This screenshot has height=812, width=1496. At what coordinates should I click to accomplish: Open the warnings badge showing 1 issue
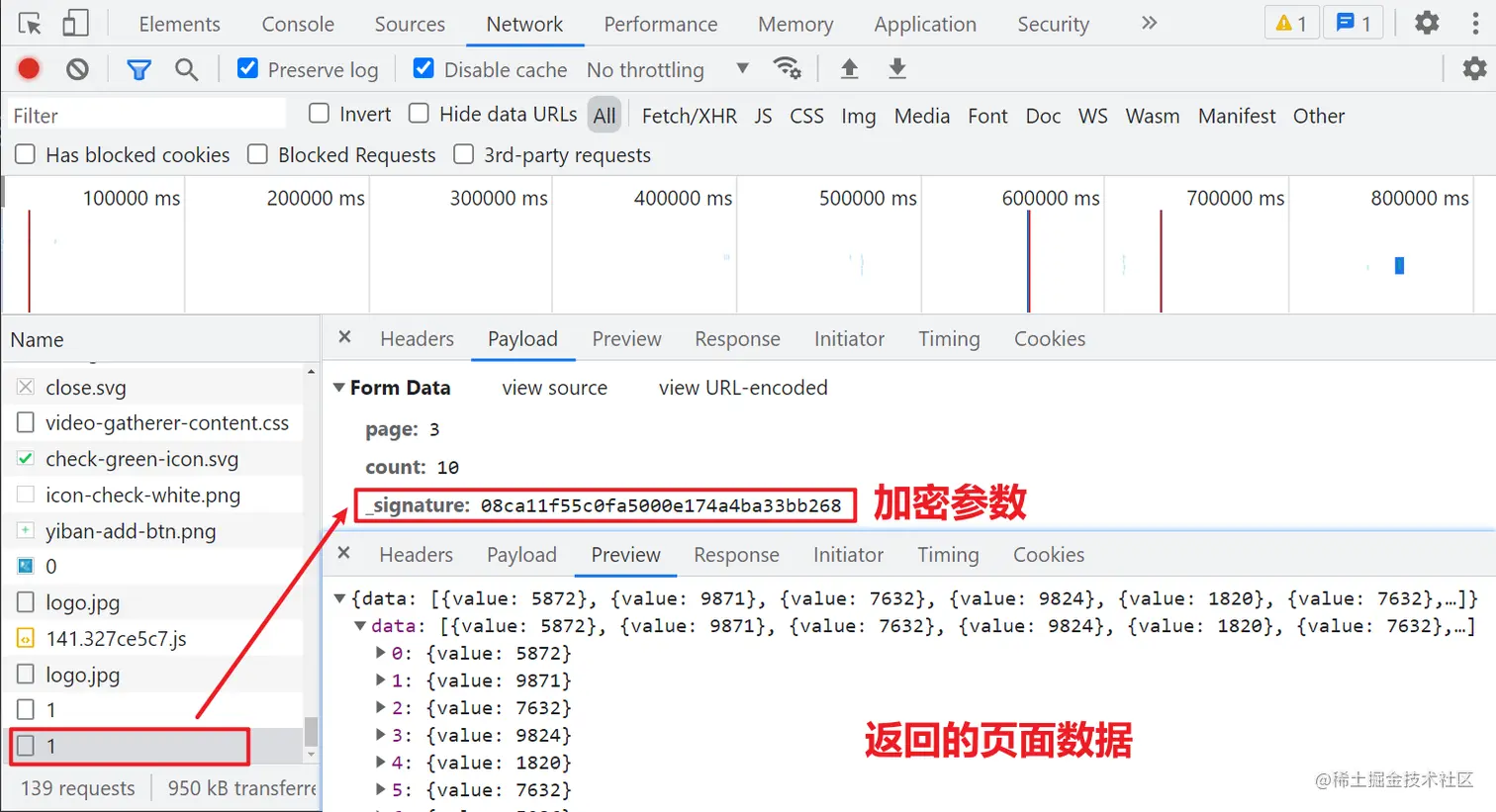1292,23
